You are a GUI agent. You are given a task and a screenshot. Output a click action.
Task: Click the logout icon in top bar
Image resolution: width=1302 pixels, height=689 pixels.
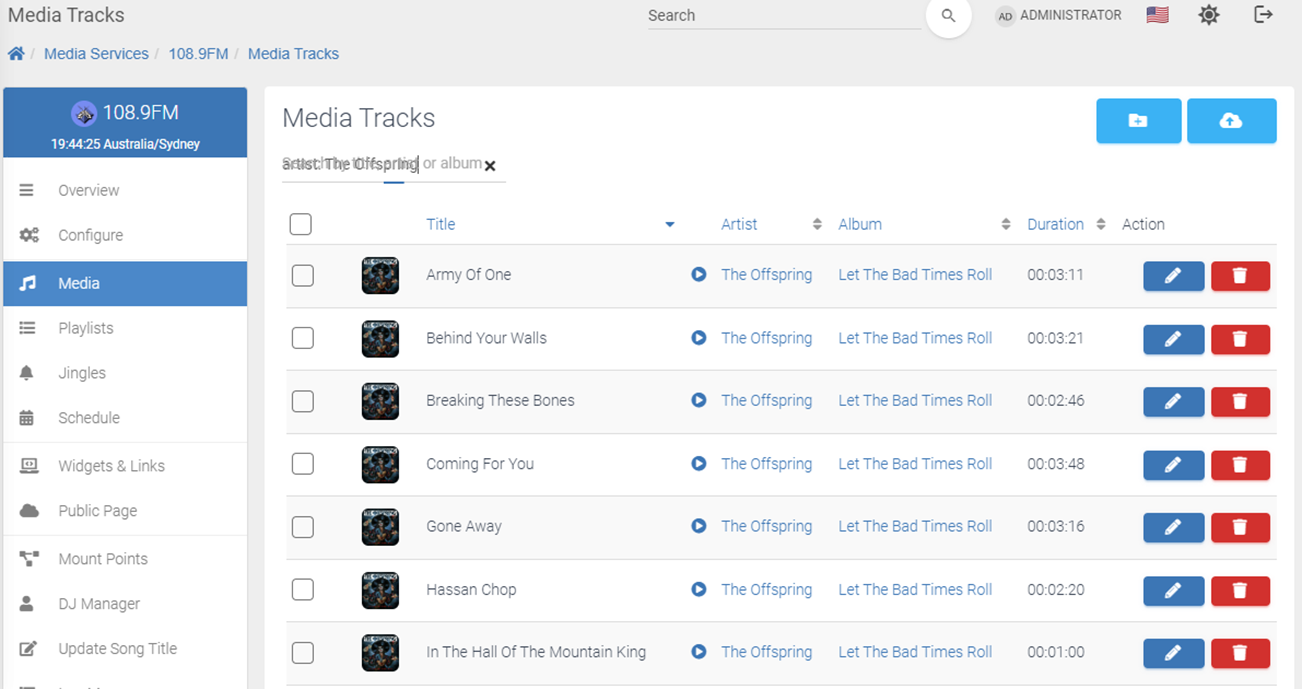1263,15
